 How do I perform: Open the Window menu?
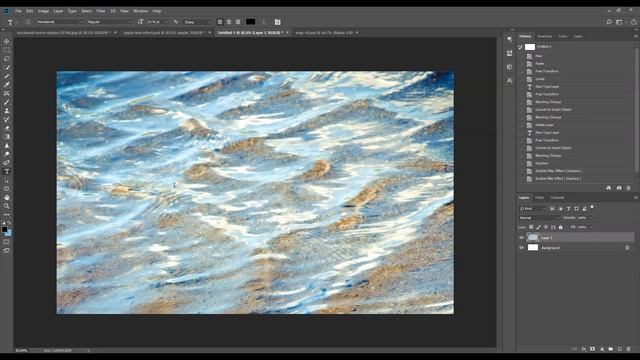click(141, 11)
